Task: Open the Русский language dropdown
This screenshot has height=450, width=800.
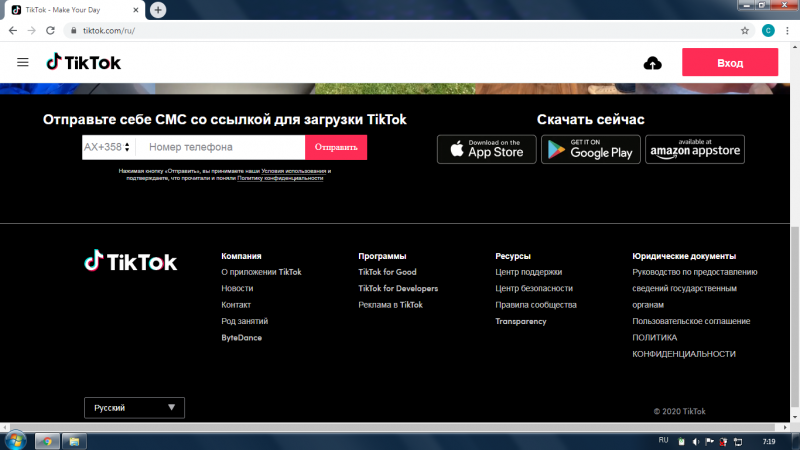Action: click(x=134, y=408)
